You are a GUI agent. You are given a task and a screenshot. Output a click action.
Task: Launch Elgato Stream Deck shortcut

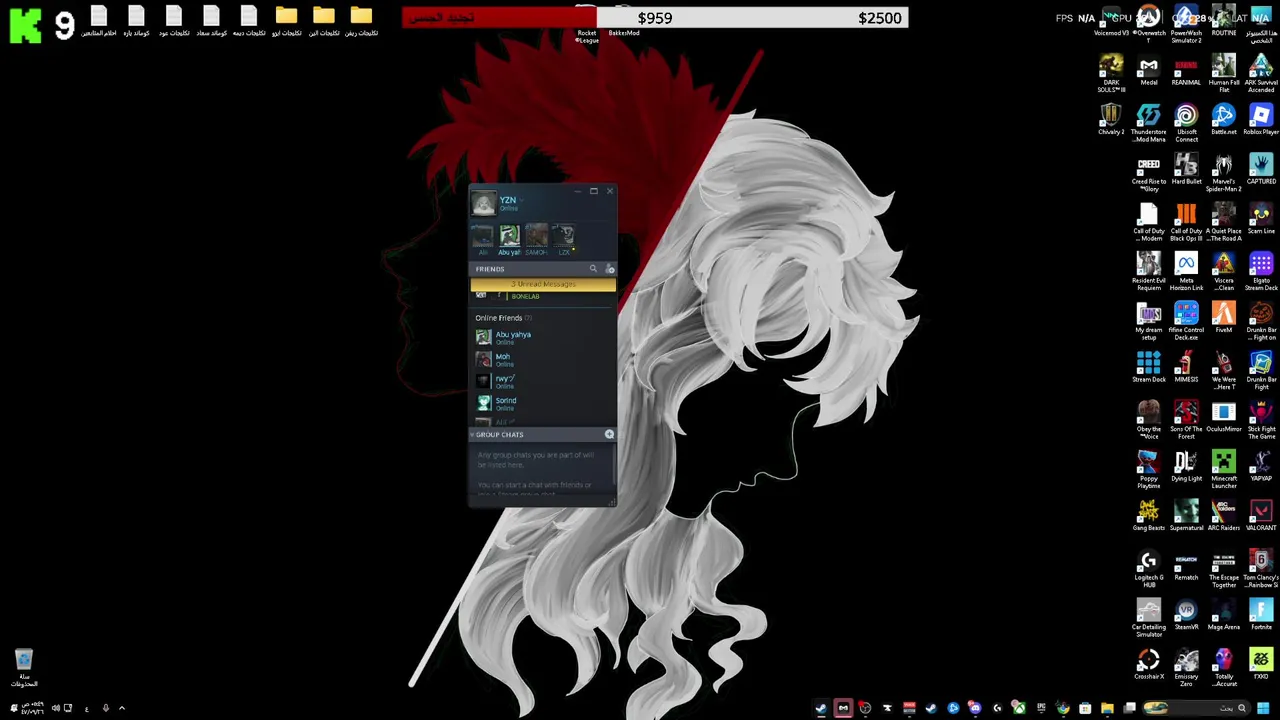(x=1261, y=272)
